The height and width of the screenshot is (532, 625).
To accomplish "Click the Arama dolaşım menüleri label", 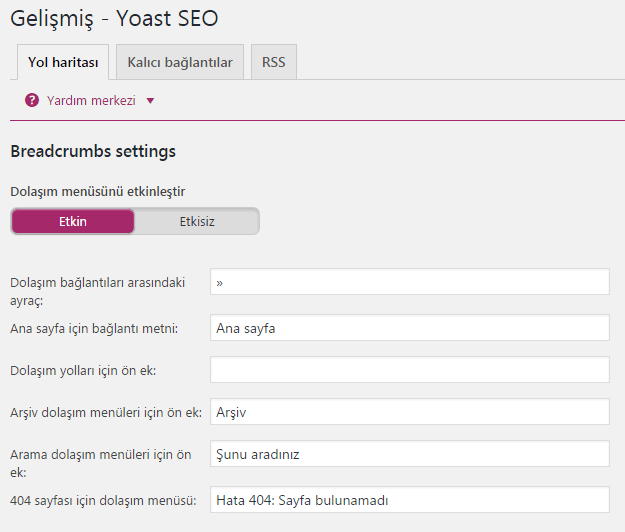I will pyautogui.click(x=101, y=463).
